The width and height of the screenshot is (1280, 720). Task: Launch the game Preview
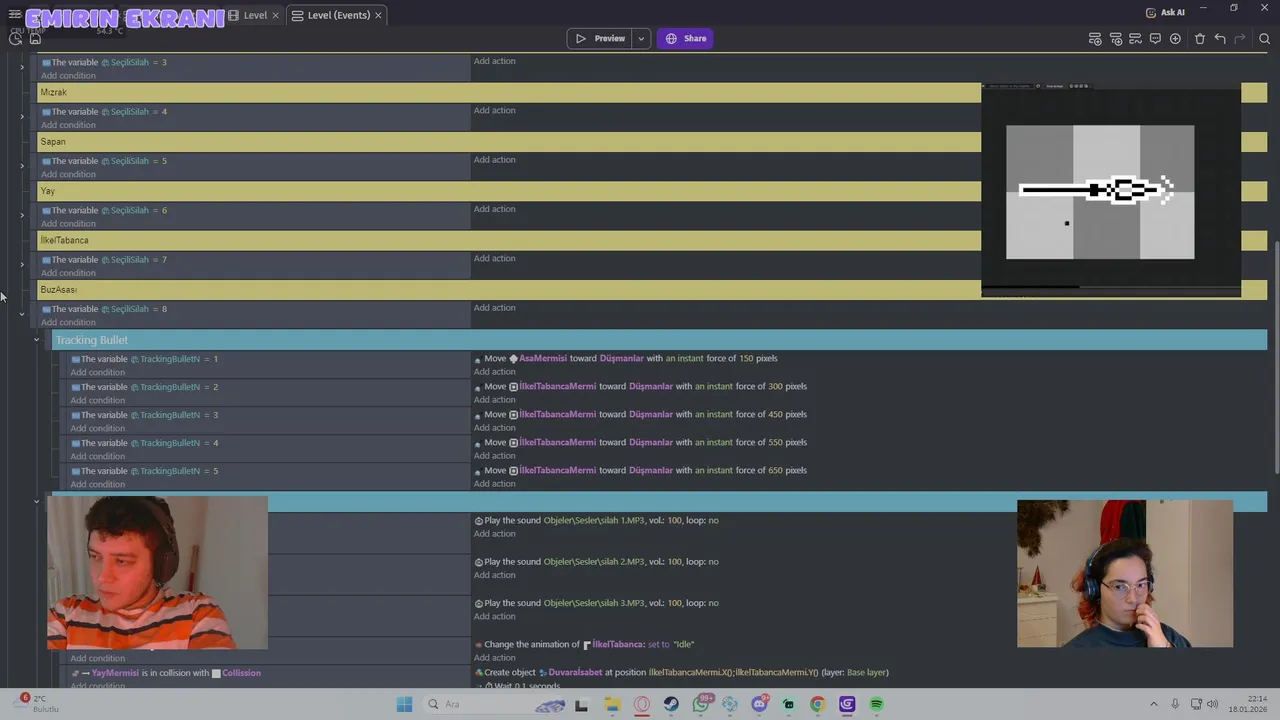(x=601, y=39)
